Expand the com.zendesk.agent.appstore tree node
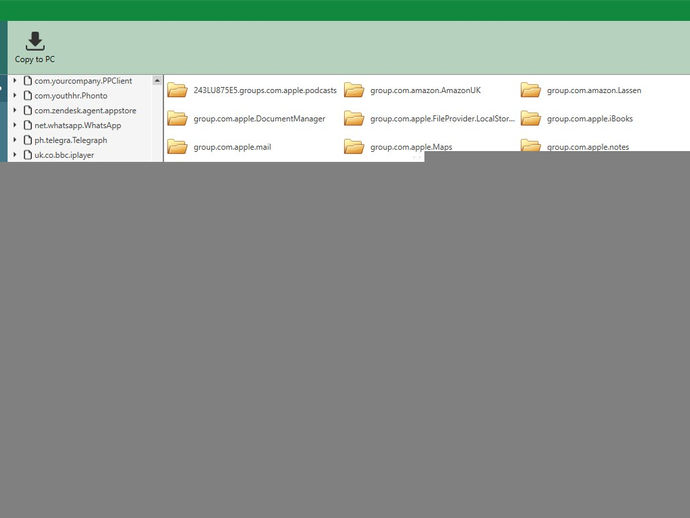The height and width of the screenshot is (518, 690). pyautogui.click(x=15, y=110)
